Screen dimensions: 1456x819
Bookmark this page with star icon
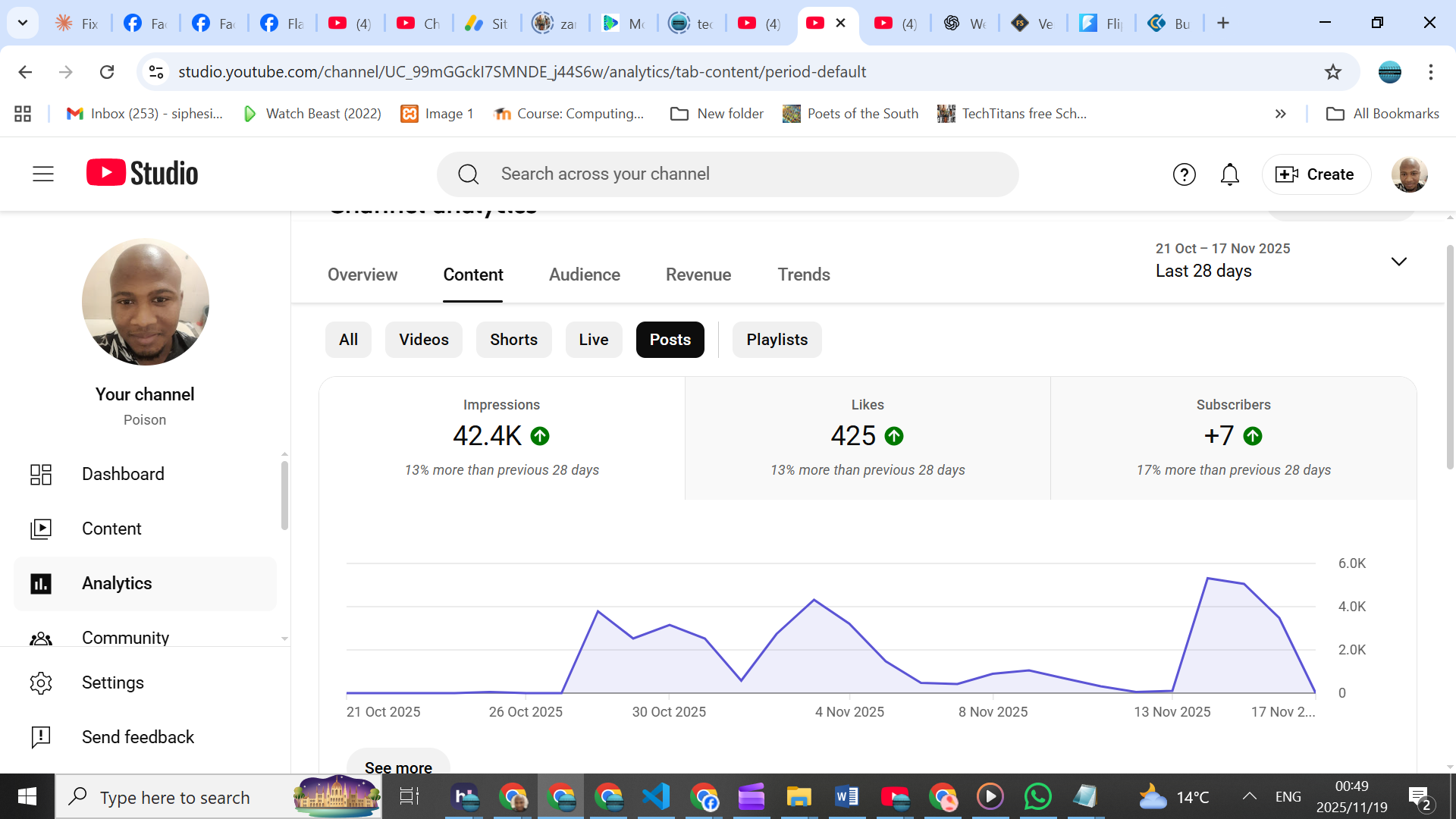pos(1332,72)
